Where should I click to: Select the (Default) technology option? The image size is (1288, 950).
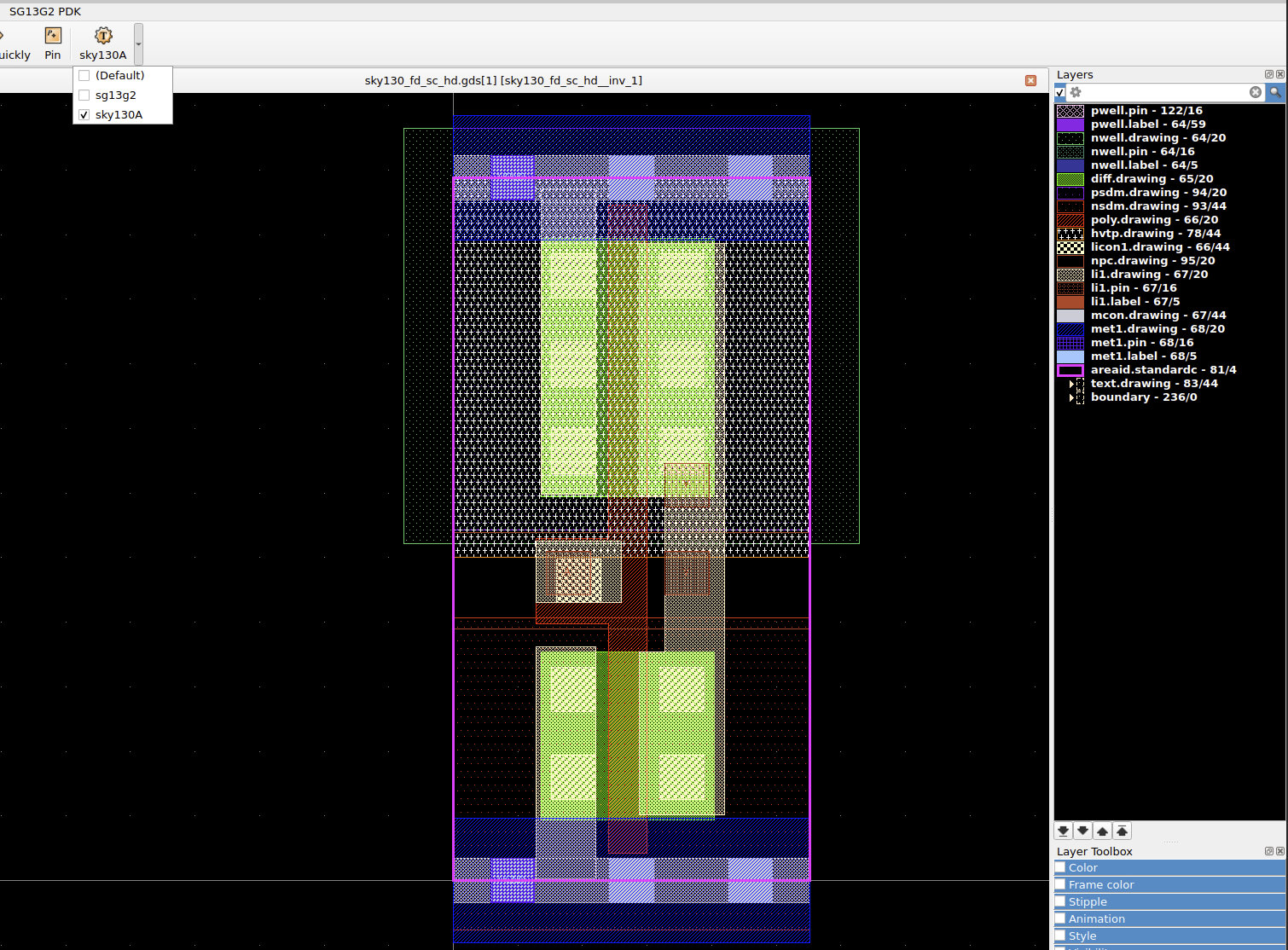pyautogui.click(x=119, y=76)
